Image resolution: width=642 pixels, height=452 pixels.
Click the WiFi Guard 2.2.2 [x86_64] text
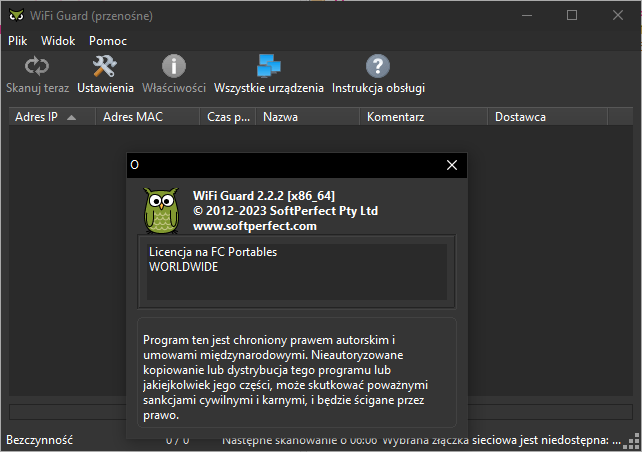[264, 196]
